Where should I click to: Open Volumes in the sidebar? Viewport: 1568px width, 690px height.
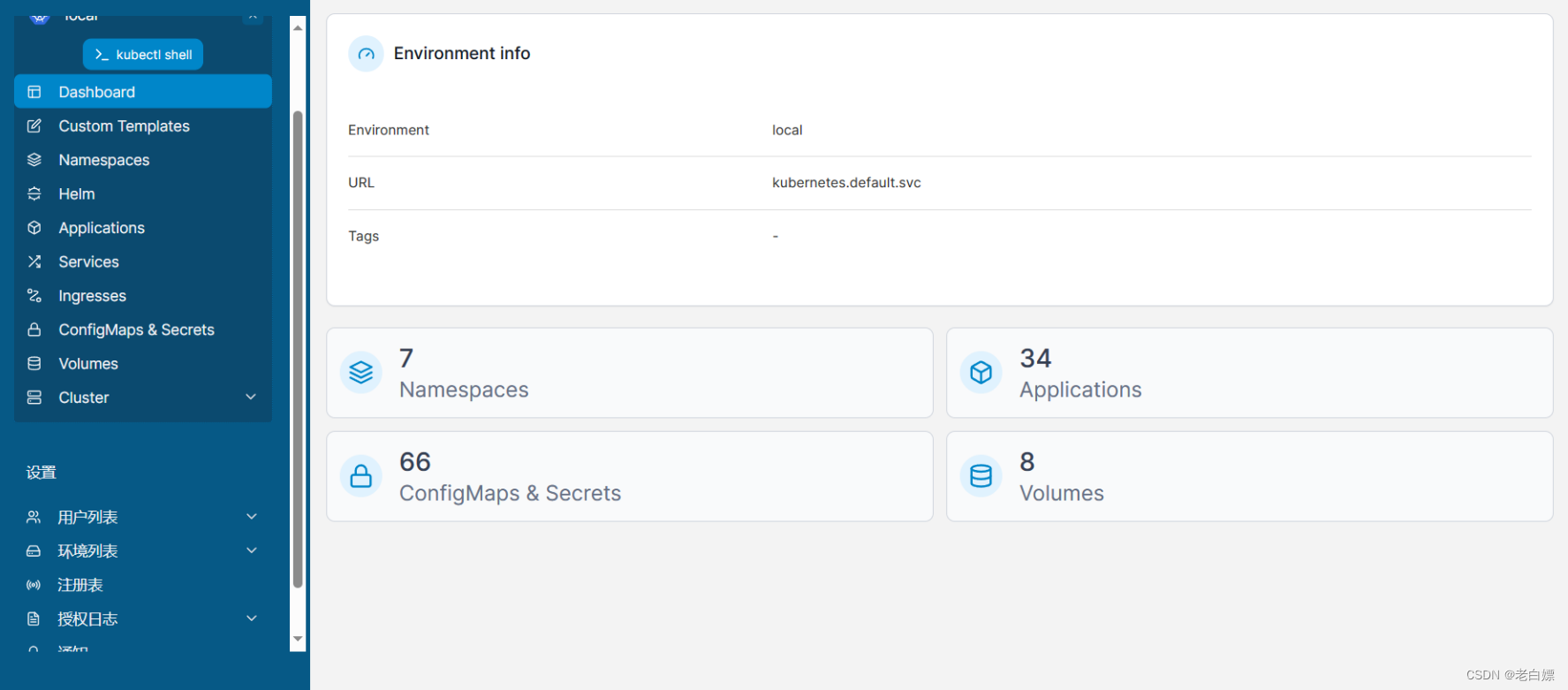click(x=143, y=363)
